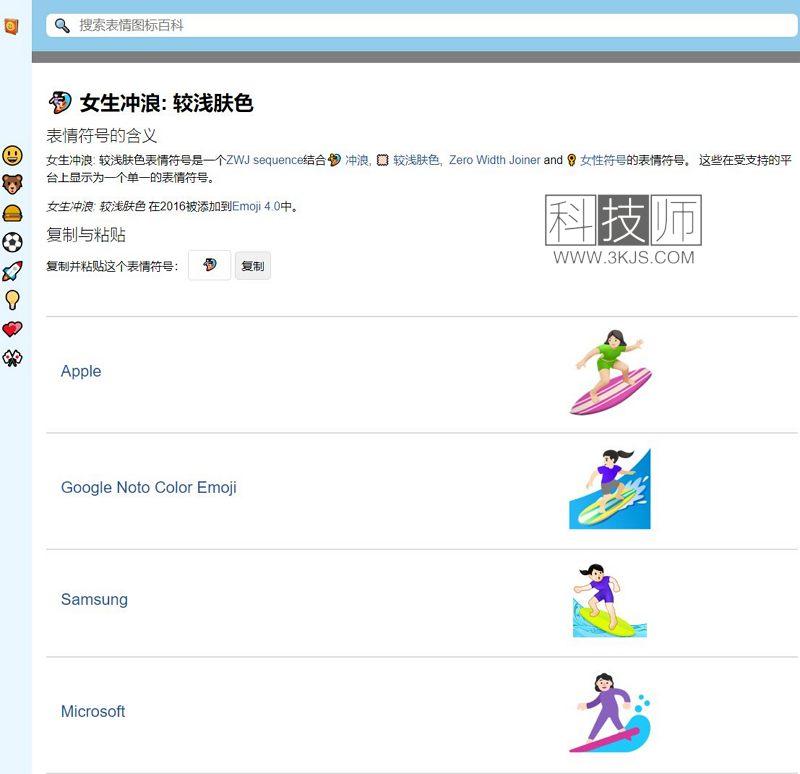
Task: Click the female sign icon before 女性符号
Action: click(x=571, y=160)
